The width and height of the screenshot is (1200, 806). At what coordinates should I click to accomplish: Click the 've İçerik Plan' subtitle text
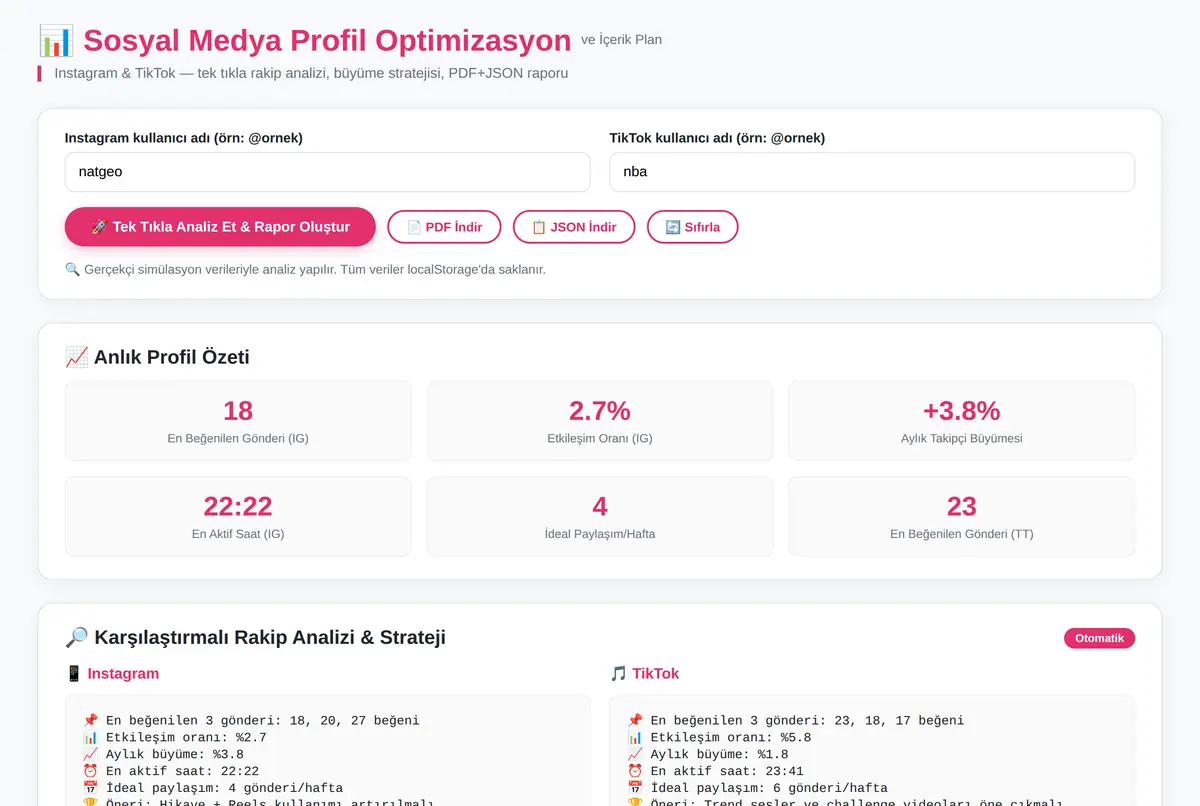[x=621, y=40]
